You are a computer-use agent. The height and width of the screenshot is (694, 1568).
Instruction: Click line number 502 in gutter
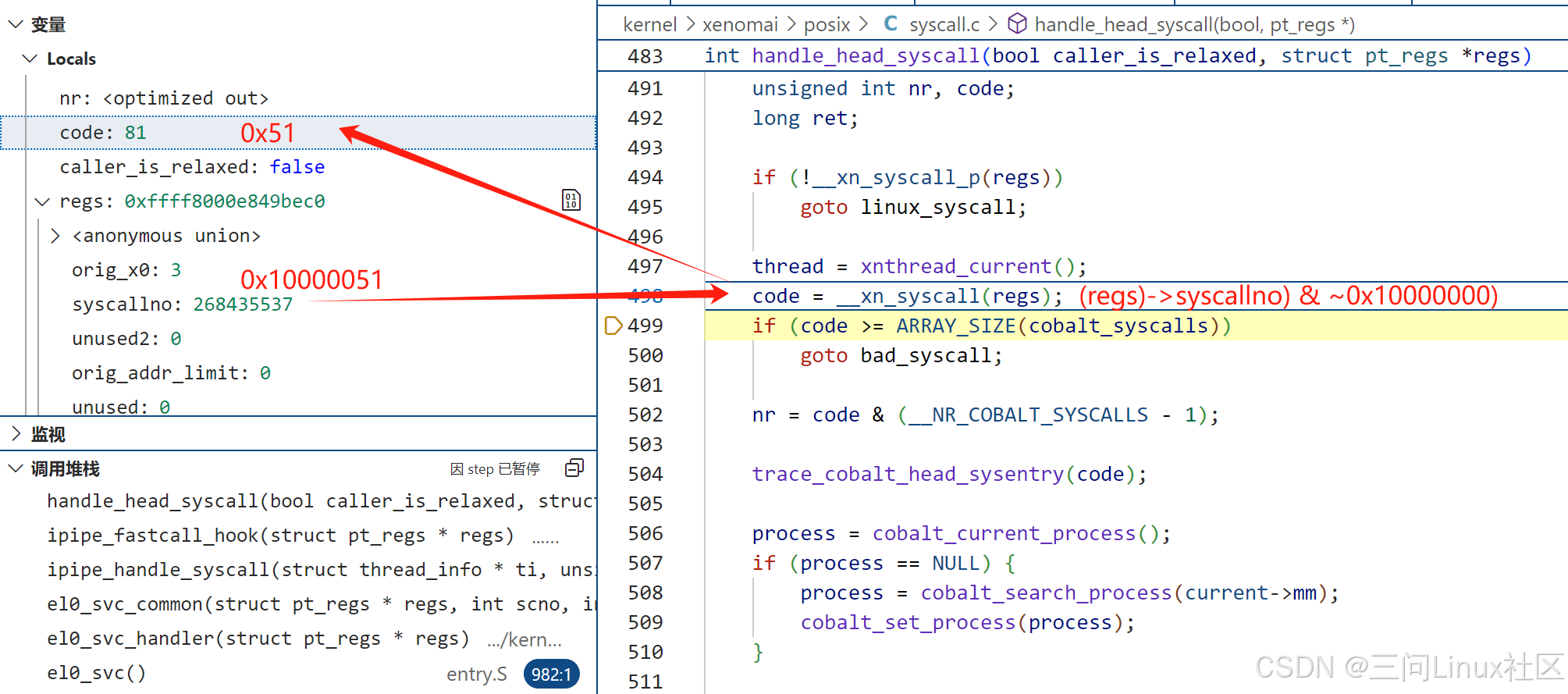pos(645,415)
